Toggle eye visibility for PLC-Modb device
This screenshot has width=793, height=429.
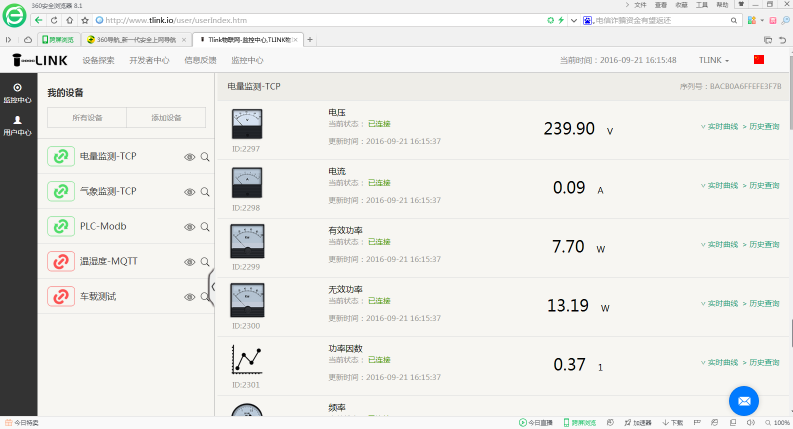[189, 227]
